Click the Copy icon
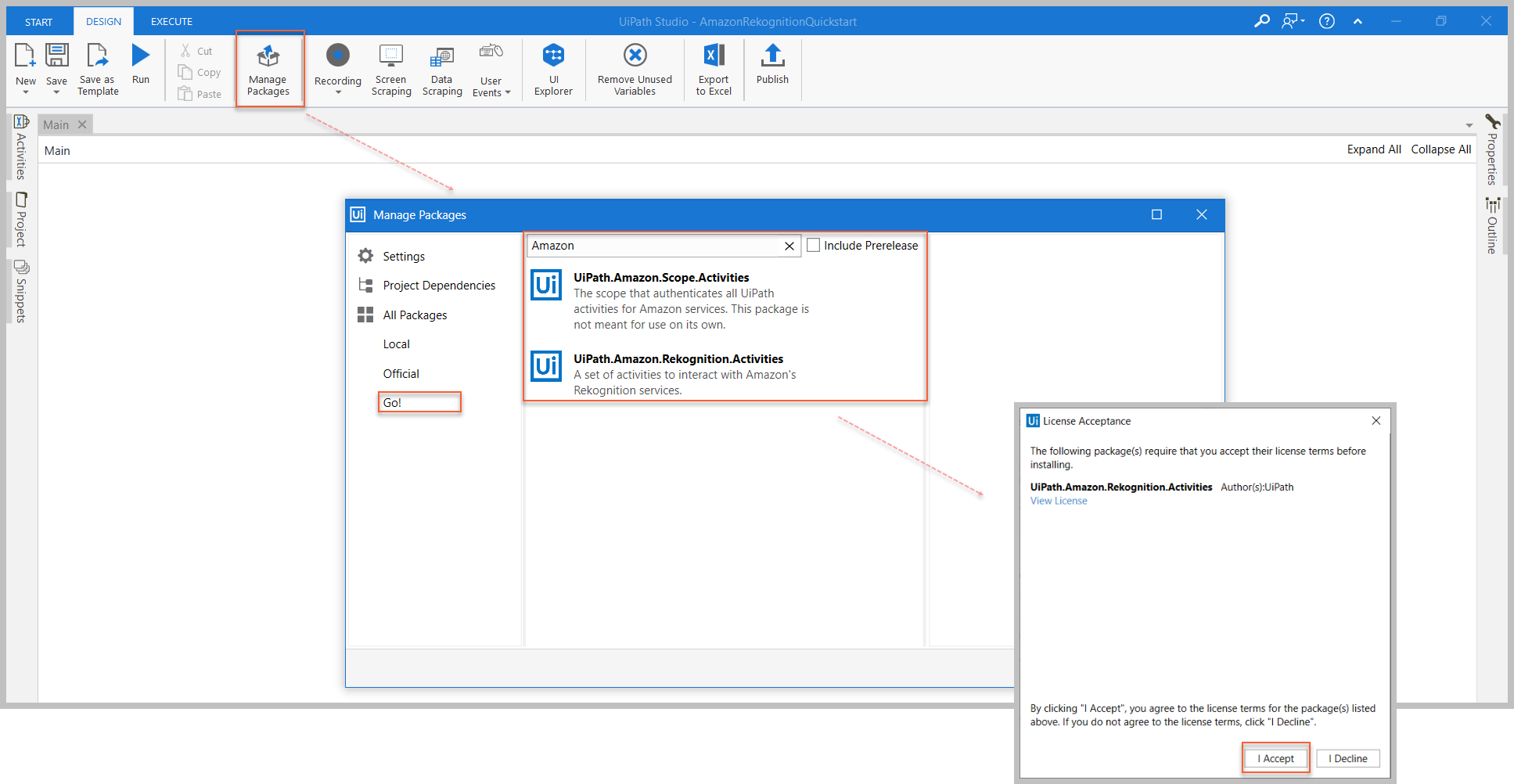The width and height of the screenshot is (1514, 784). tap(185, 72)
